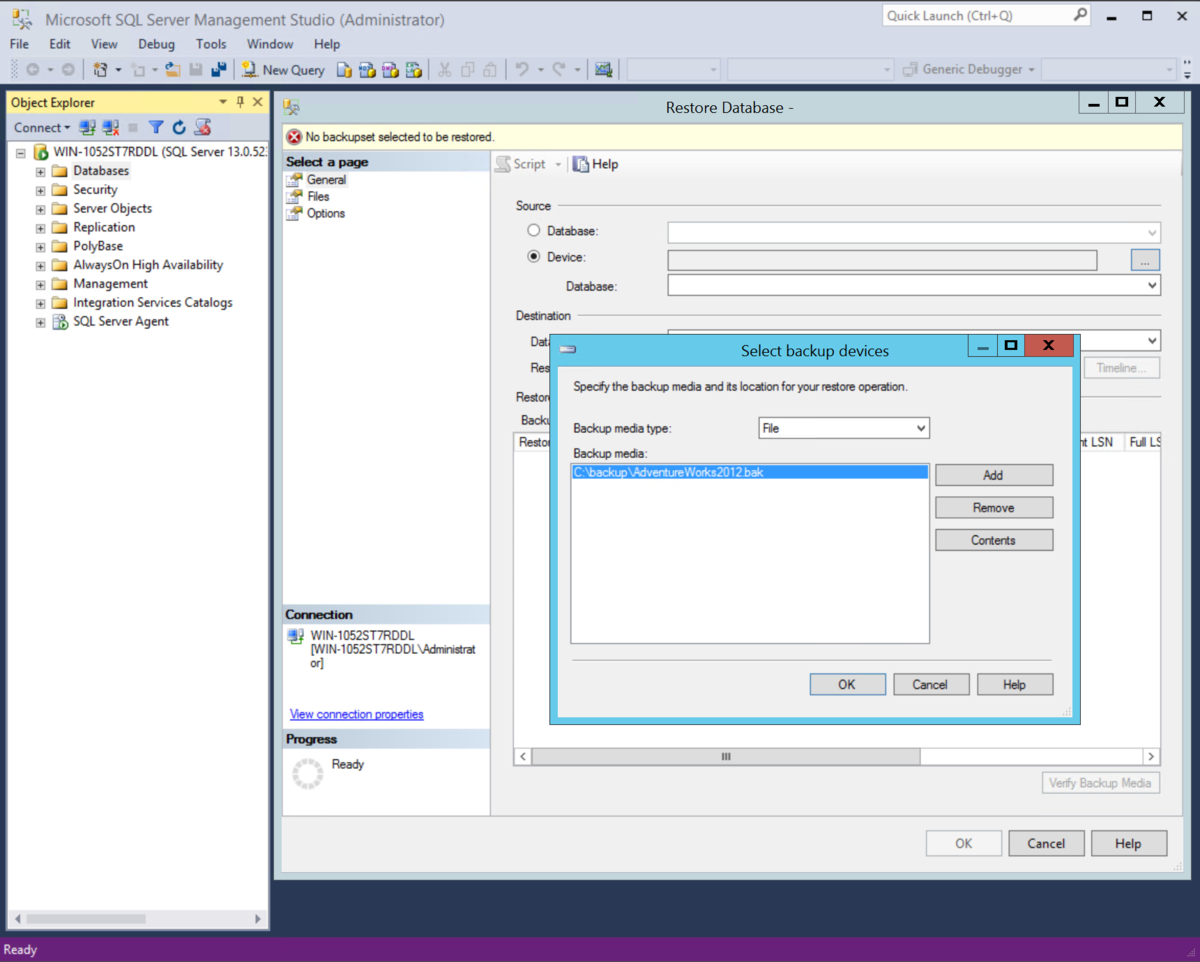1200x962 pixels.
Task: Select the Files page in Restore Database
Action: coord(318,197)
